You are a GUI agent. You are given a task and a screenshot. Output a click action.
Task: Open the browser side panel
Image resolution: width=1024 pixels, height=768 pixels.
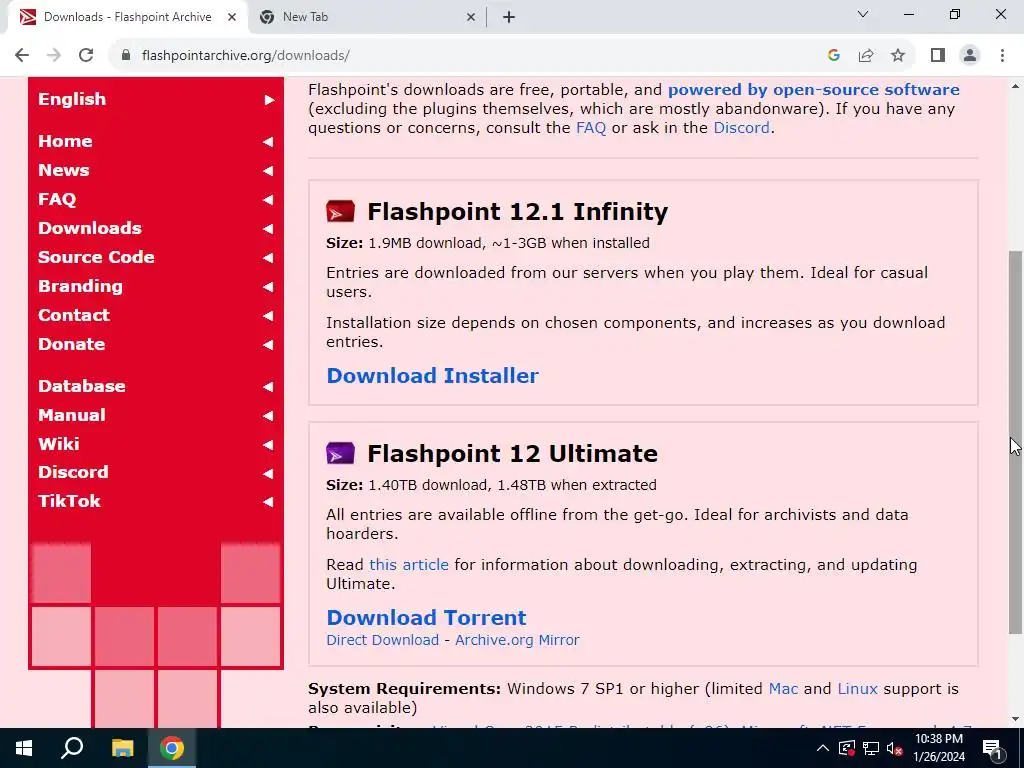click(x=938, y=56)
